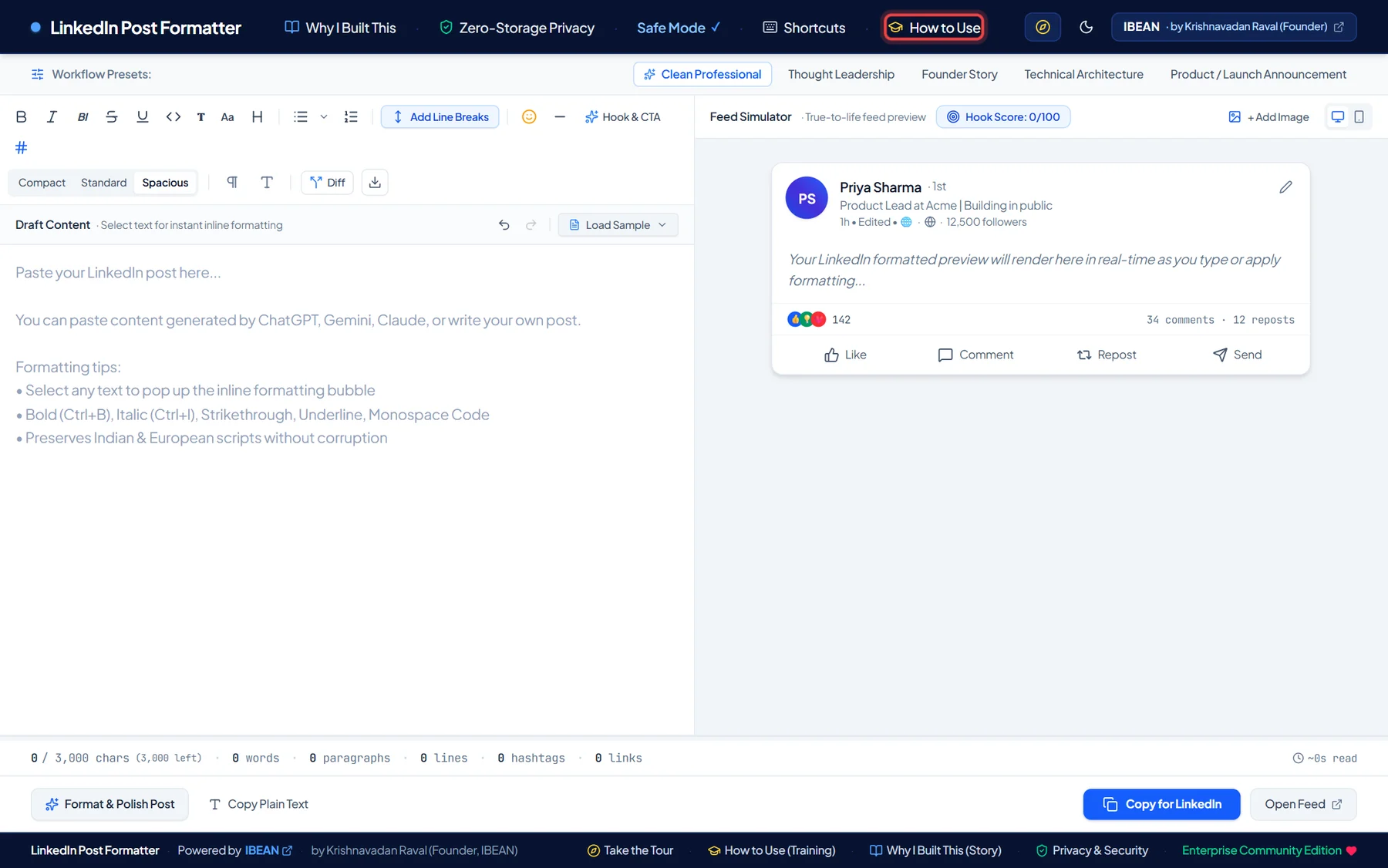Open the Load Sample dropdown

click(618, 225)
